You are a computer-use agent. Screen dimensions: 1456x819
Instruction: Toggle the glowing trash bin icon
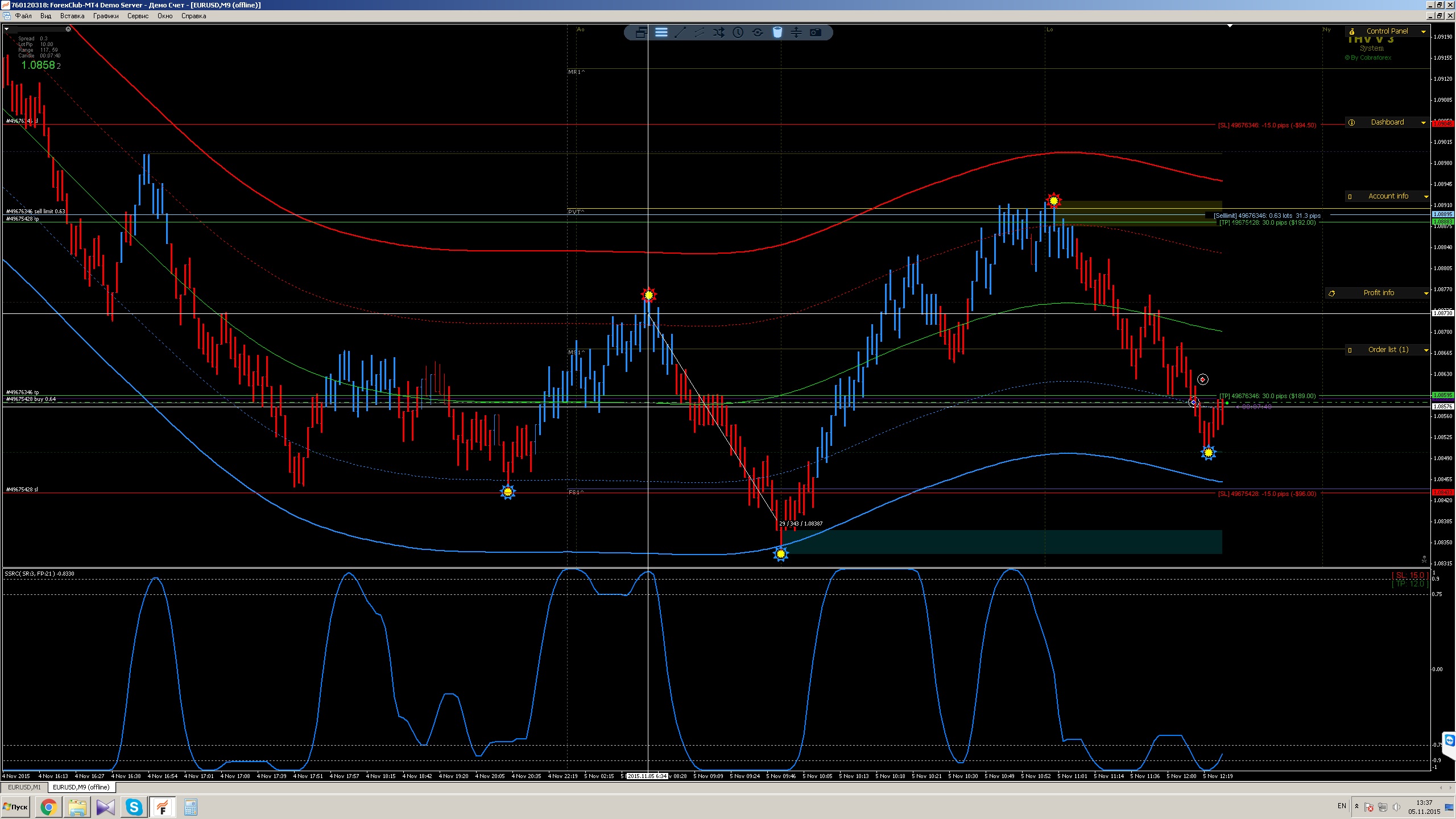tap(777, 32)
